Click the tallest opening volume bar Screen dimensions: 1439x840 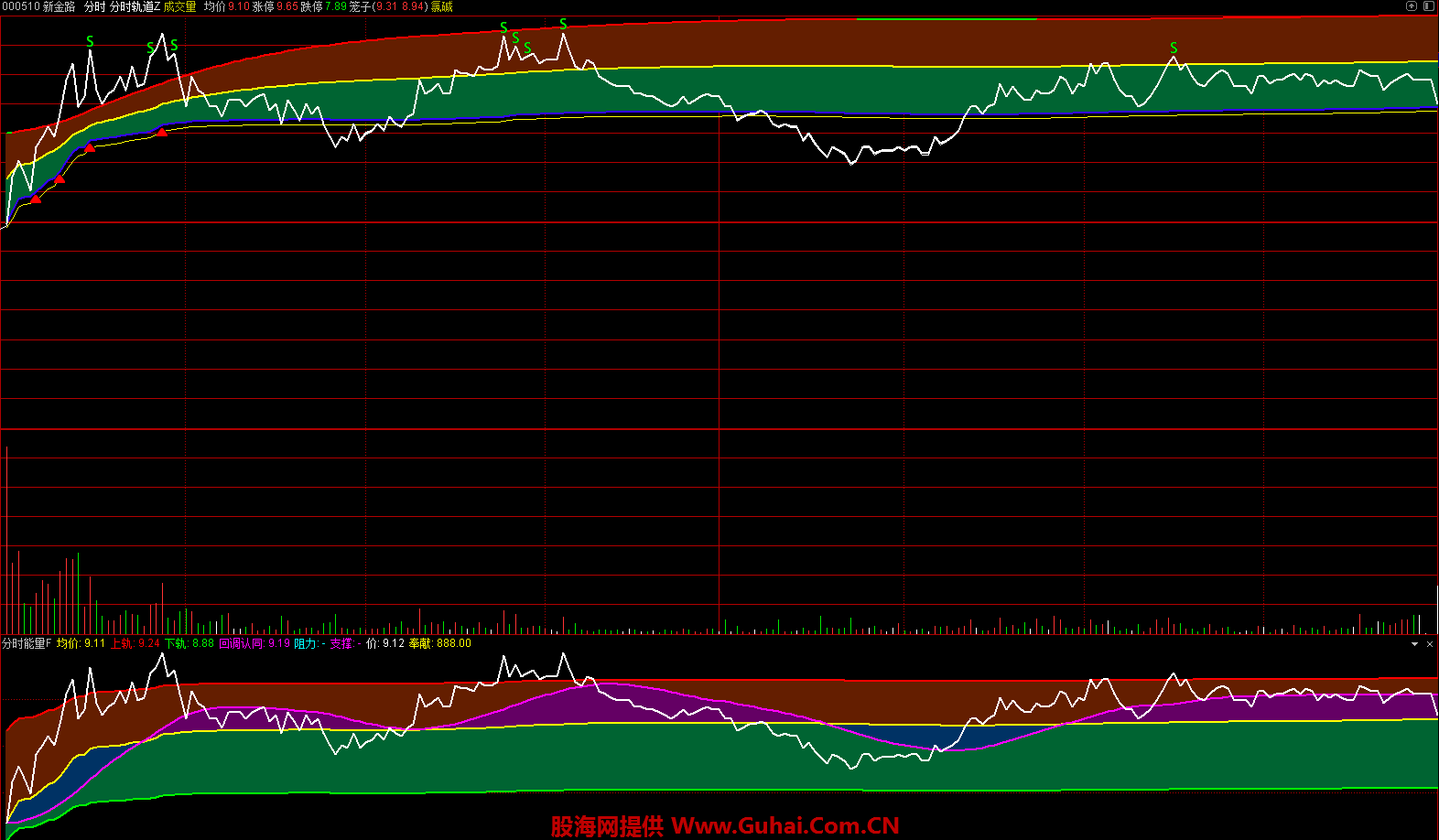click(7, 540)
